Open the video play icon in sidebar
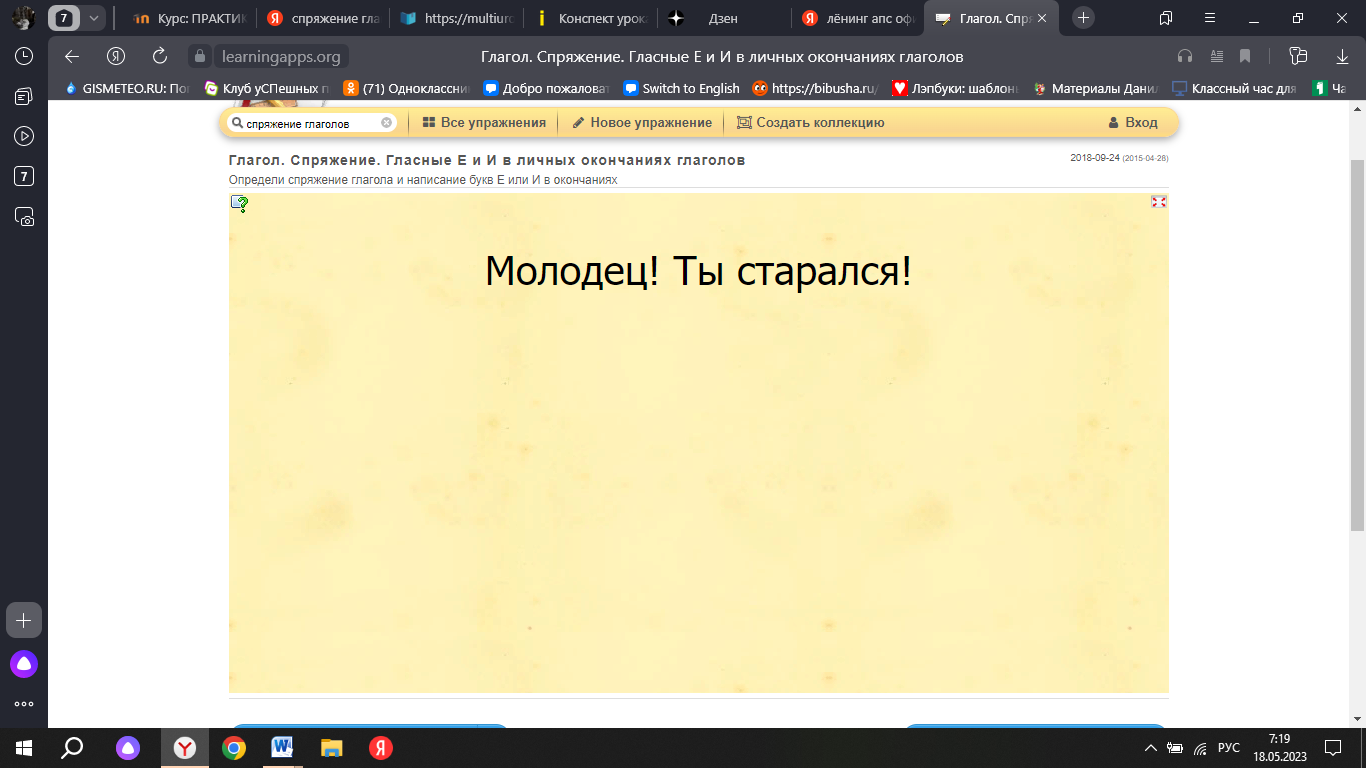The width and height of the screenshot is (1366, 768). click(x=24, y=136)
